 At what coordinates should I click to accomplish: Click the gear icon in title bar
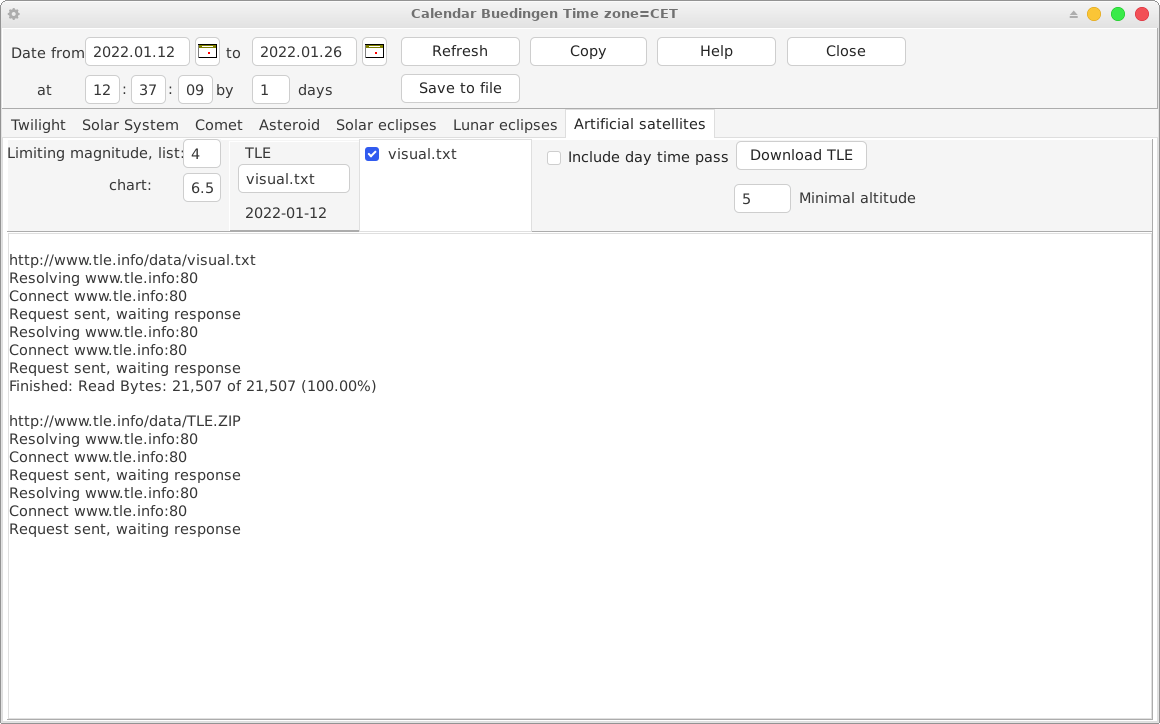[14, 14]
